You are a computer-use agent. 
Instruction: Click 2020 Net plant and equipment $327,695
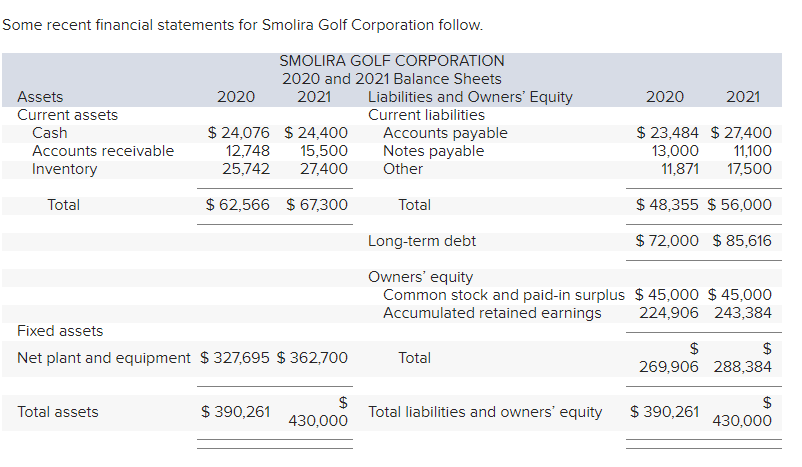[x=235, y=358]
